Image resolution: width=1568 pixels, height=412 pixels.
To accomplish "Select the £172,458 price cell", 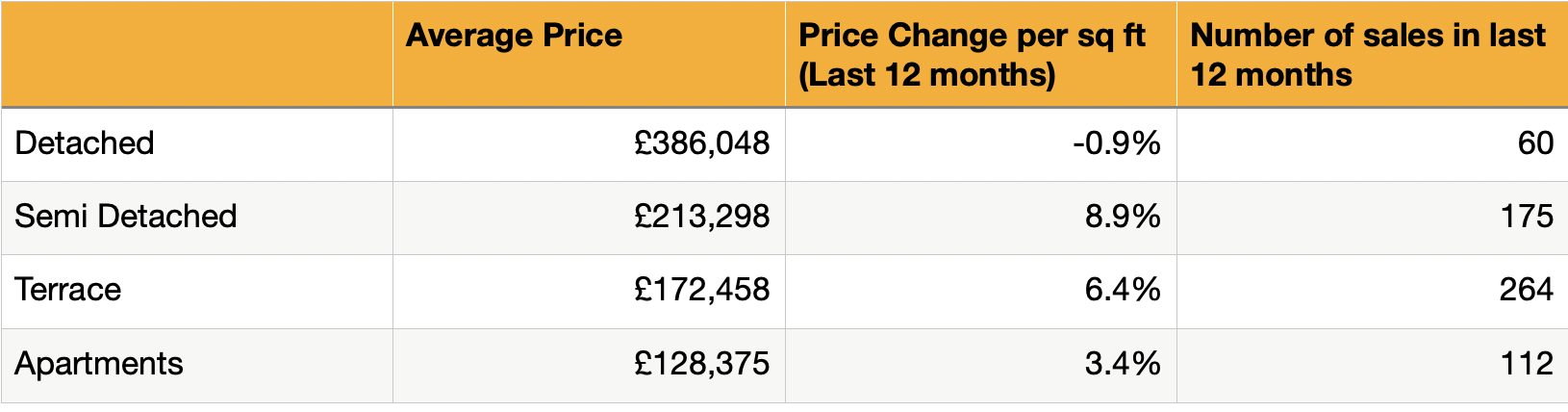I will [x=702, y=290].
